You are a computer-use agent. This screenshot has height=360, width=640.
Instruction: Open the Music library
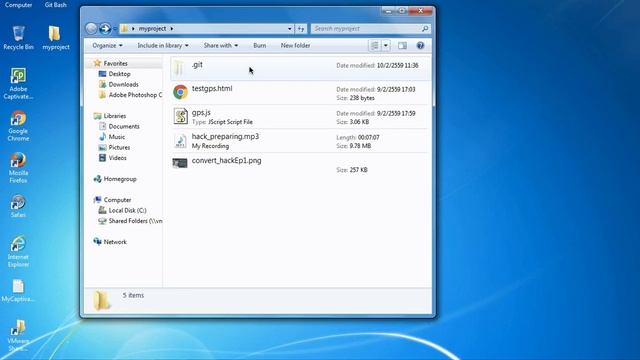[x=117, y=137]
